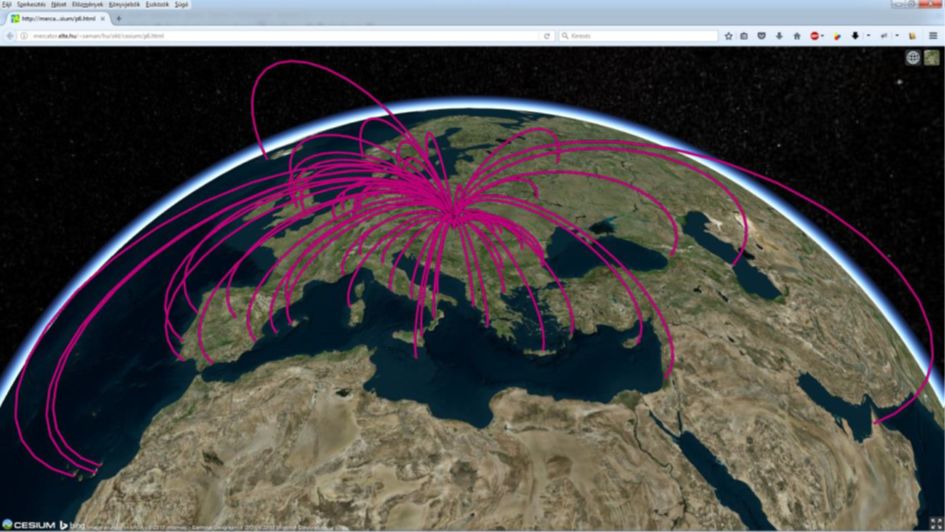Click the Cesium logo credit
The width and height of the screenshot is (945, 532).
[x=28, y=525]
